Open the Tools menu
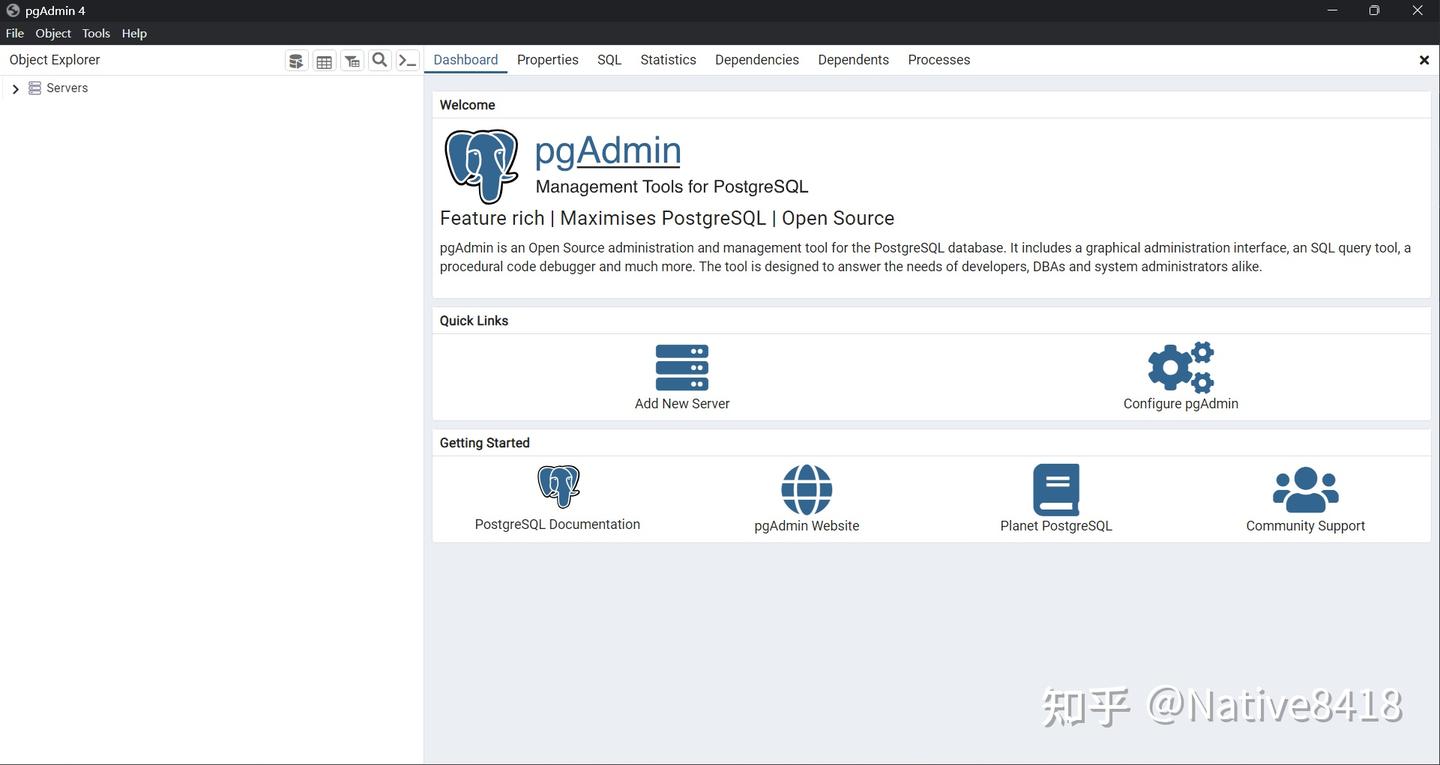The height and width of the screenshot is (765, 1440). click(95, 32)
